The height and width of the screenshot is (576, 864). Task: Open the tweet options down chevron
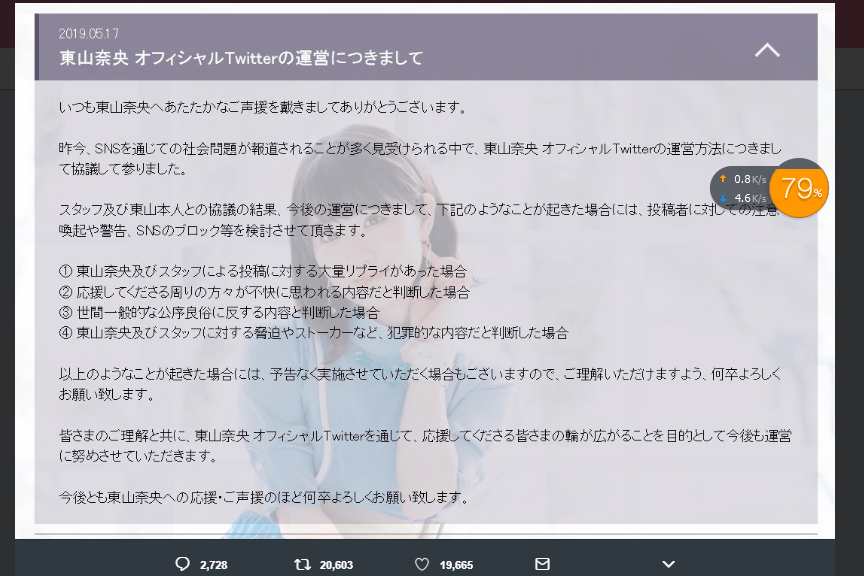click(668, 564)
